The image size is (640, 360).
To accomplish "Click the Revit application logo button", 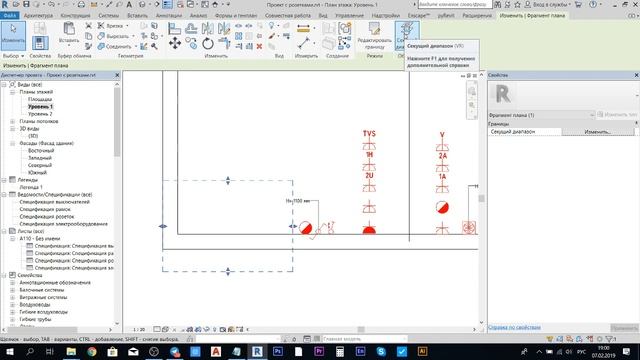I will click(x=5, y=4).
